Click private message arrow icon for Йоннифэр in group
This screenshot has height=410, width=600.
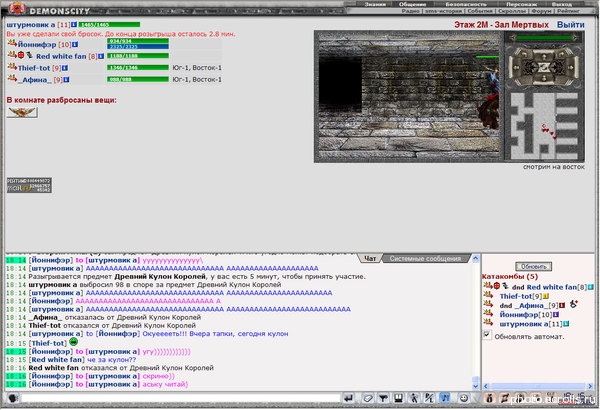pos(12,43)
